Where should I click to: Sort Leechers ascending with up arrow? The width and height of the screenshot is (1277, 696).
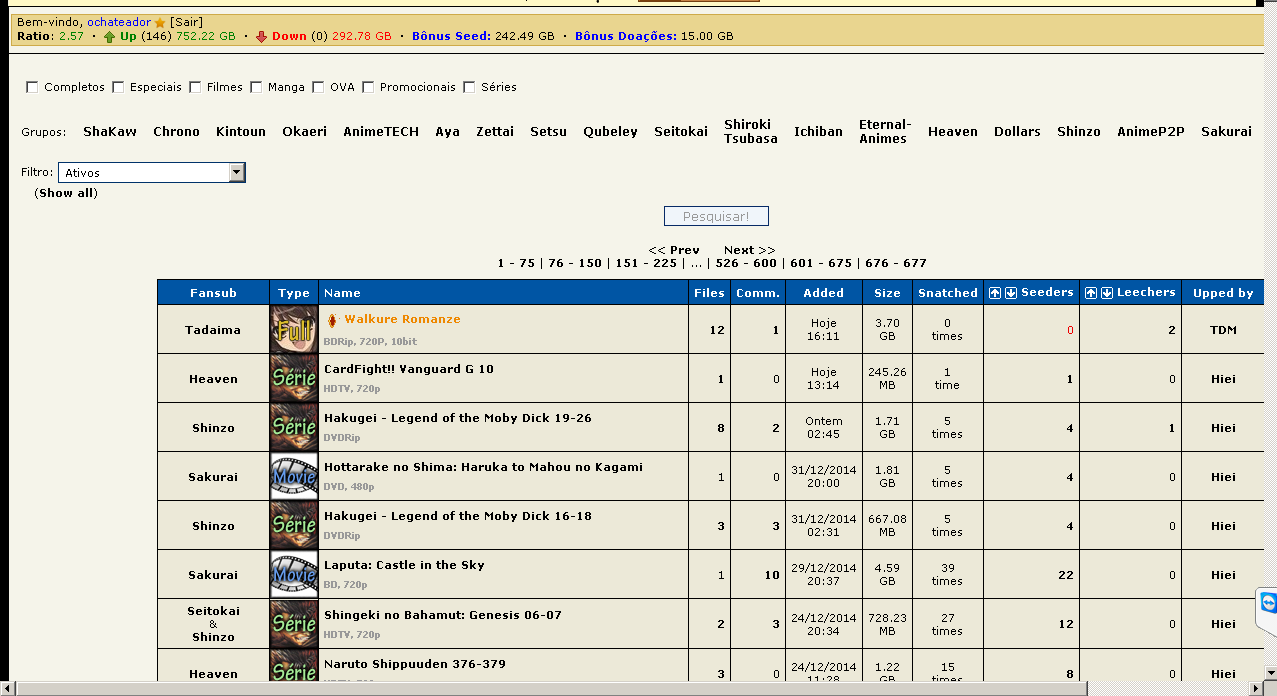(1091, 293)
